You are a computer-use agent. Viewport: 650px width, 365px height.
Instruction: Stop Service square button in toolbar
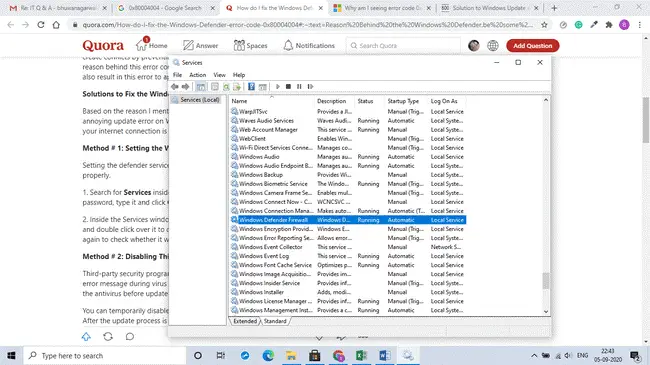[x=288, y=86]
